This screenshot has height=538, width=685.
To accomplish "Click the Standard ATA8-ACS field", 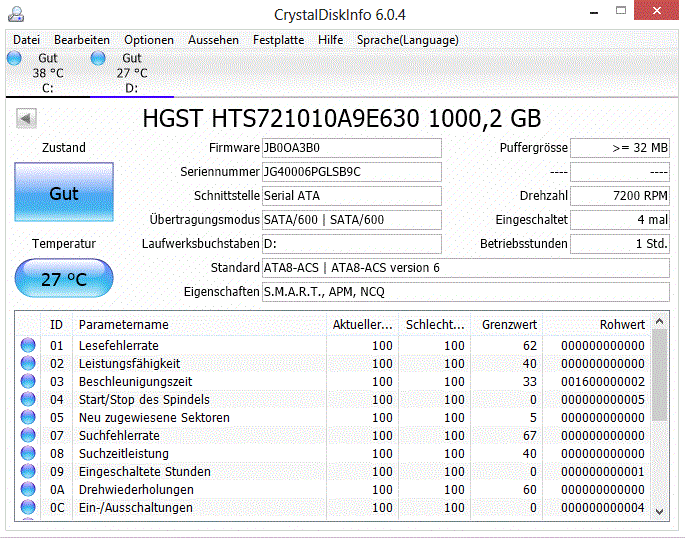I will (x=466, y=268).
